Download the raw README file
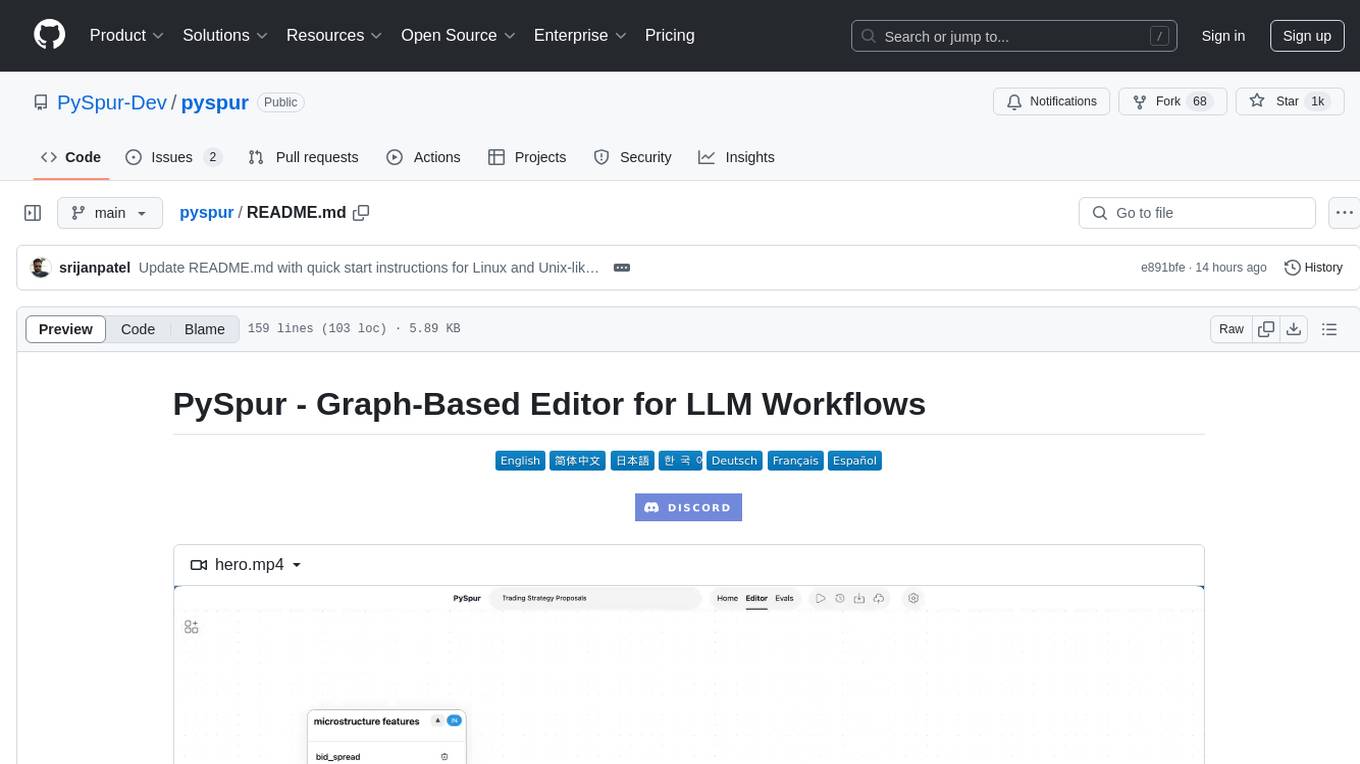1360x764 pixels. (1293, 329)
